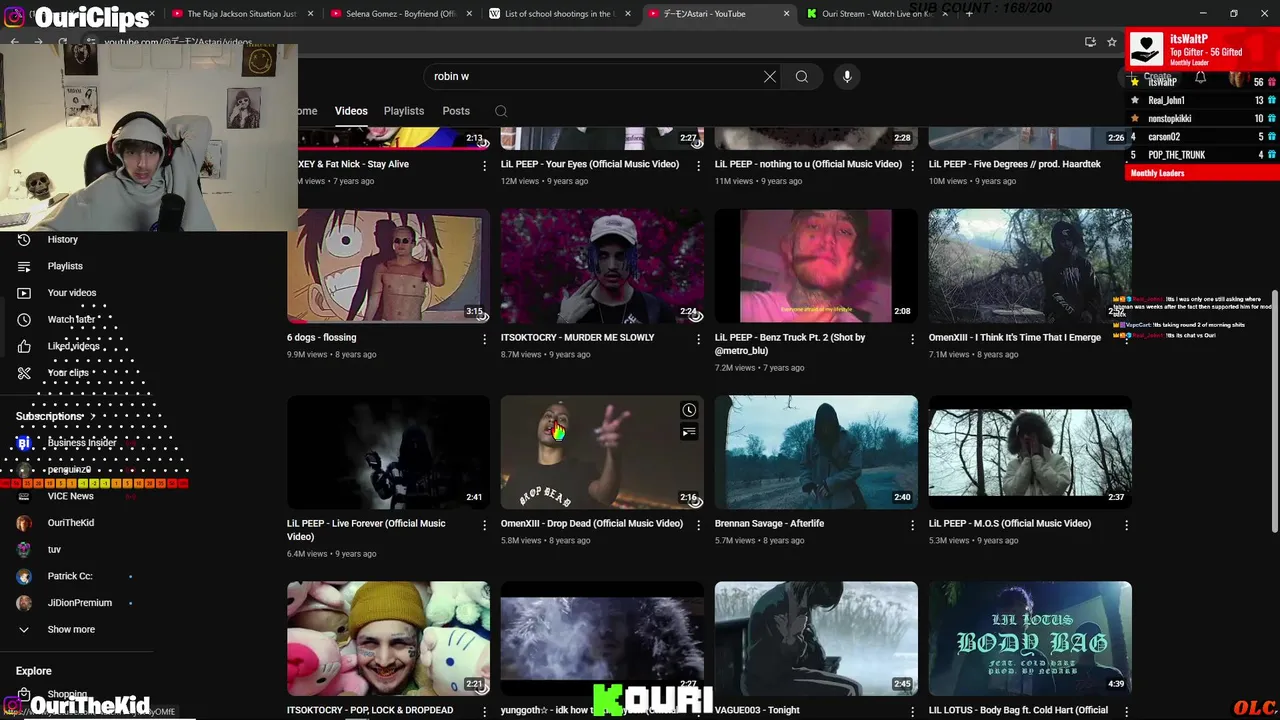Click the YouTube Create button
The width and height of the screenshot is (1280, 720).
click(1148, 77)
